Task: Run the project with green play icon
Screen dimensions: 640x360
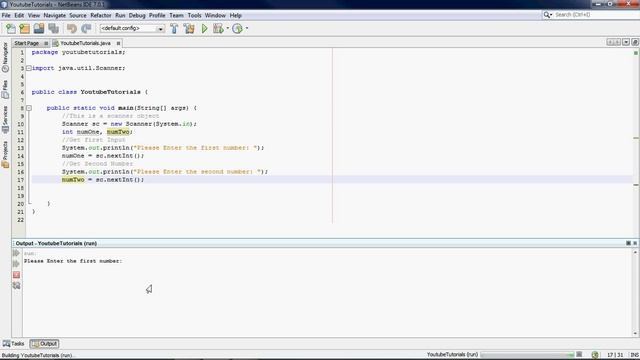Action: click(x=204, y=29)
